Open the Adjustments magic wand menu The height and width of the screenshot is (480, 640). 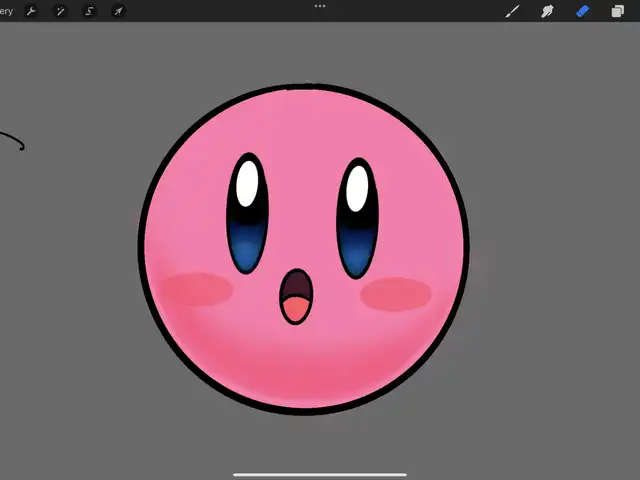pos(60,11)
